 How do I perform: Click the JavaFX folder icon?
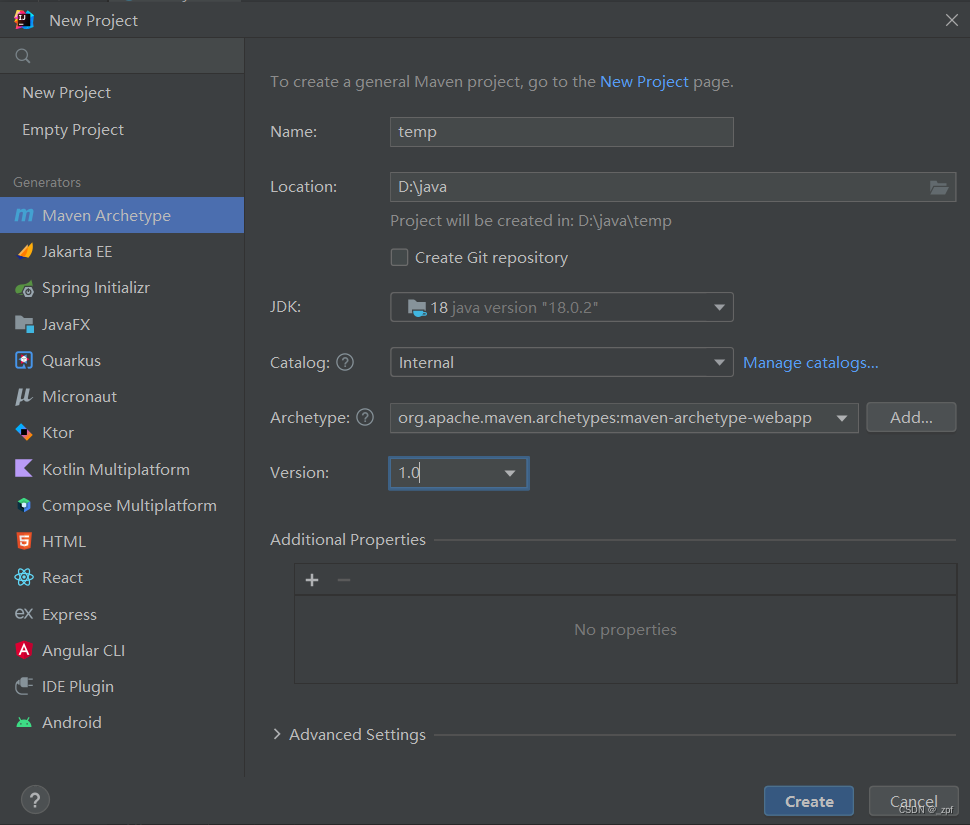coord(24,324)
